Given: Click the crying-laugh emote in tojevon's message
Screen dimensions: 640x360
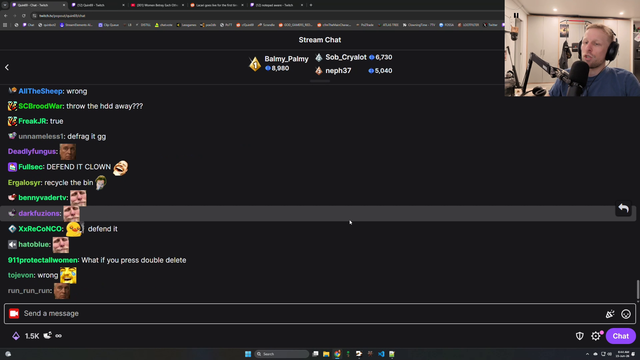Looking at the screenshot, I should (x=68, y=276).
